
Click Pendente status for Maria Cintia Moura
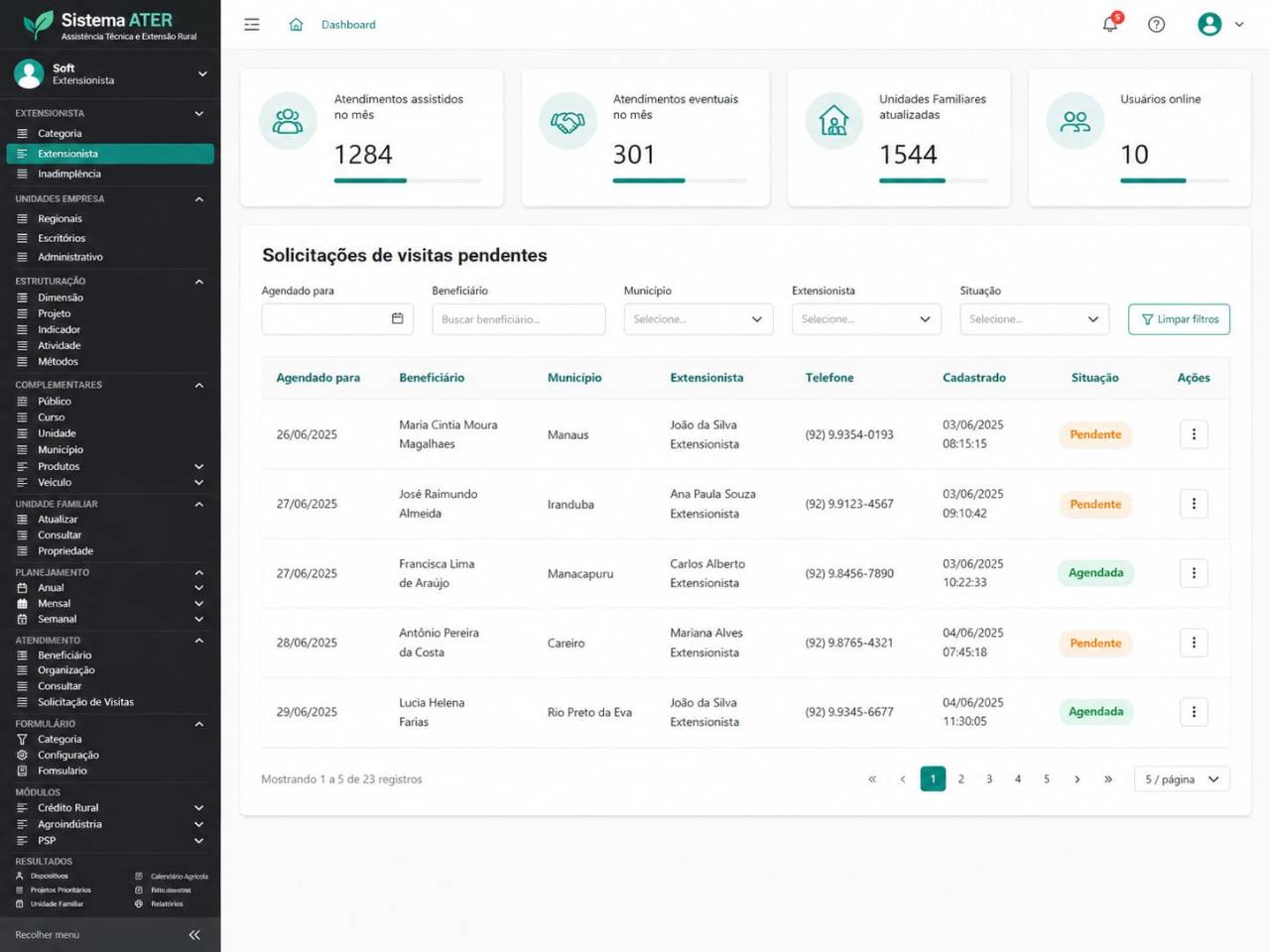point(1095,434)
